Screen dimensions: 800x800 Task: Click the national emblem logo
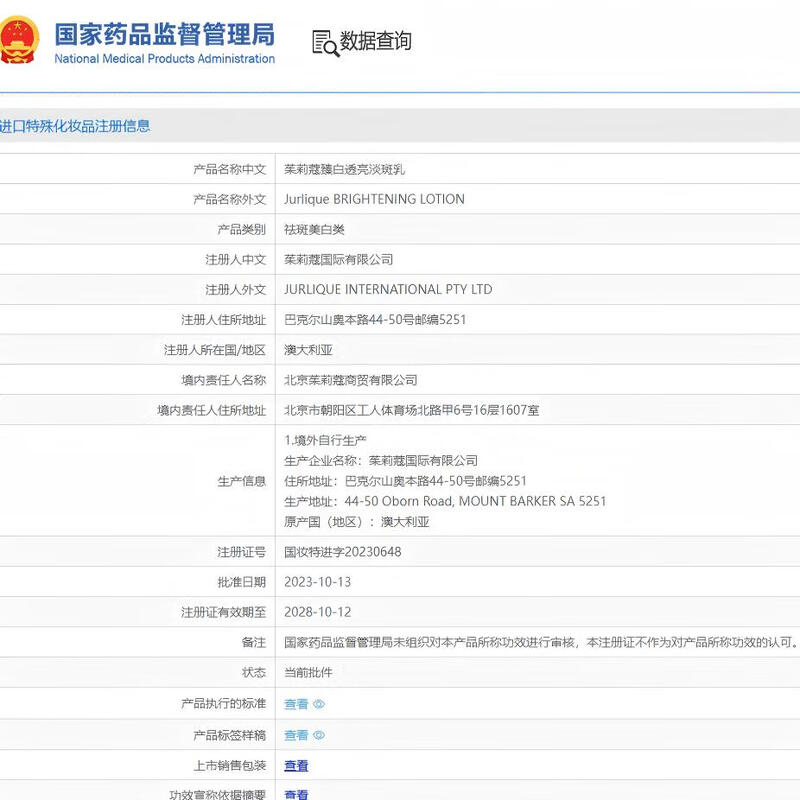18,42
